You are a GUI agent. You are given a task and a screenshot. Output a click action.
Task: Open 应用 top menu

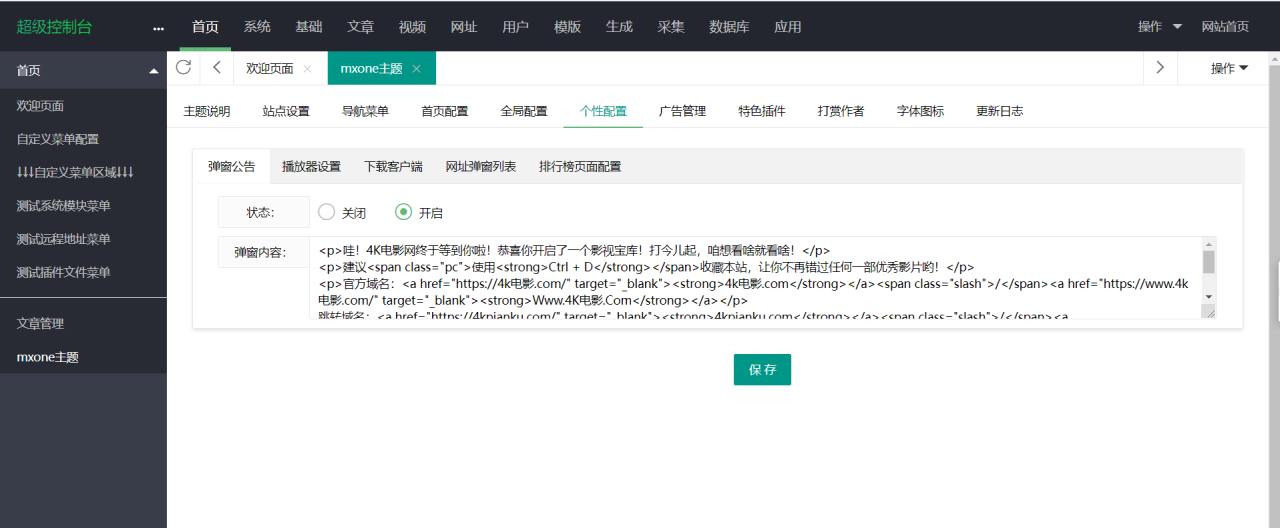tap(788, 27)
